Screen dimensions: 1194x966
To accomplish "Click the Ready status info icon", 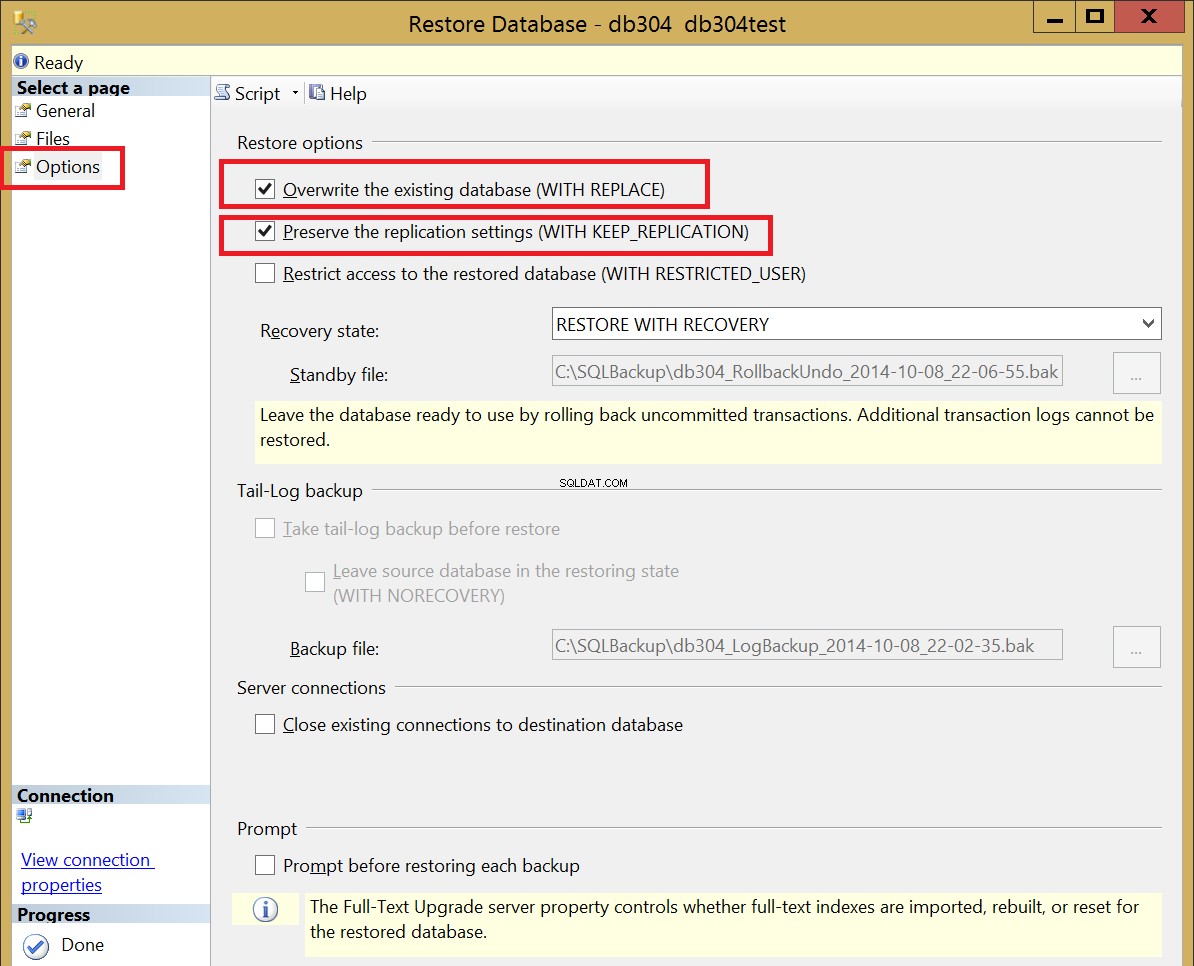I will pos(21,61).
